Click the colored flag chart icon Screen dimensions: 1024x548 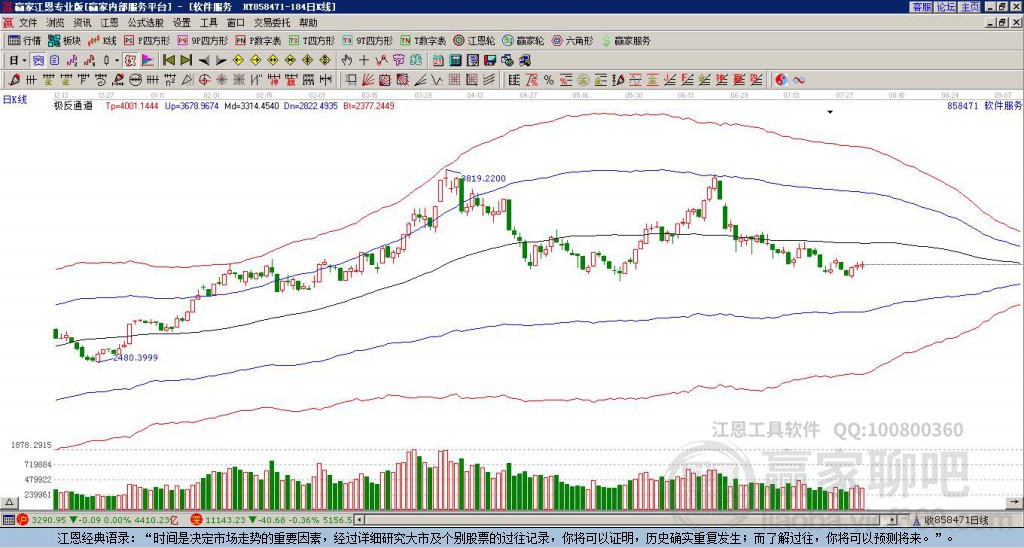[148, 61]
